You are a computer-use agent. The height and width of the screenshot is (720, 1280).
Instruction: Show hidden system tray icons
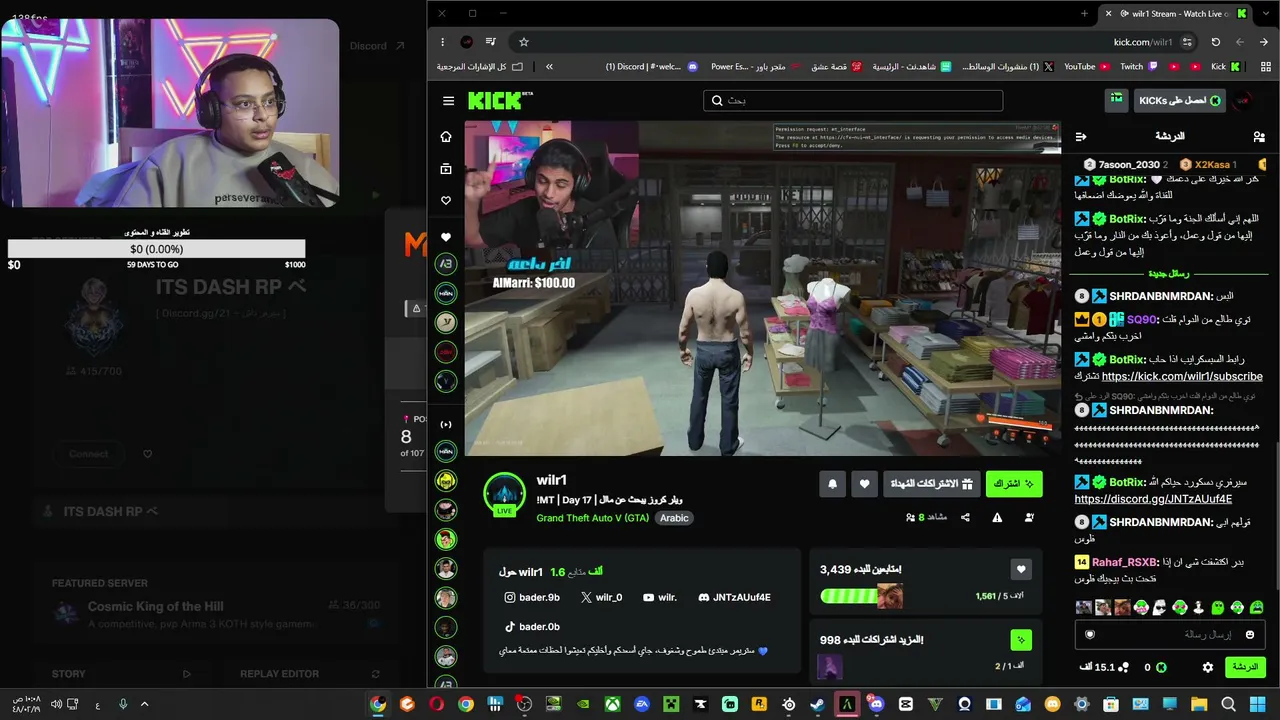pyautogui.click(x=144, y=704)
